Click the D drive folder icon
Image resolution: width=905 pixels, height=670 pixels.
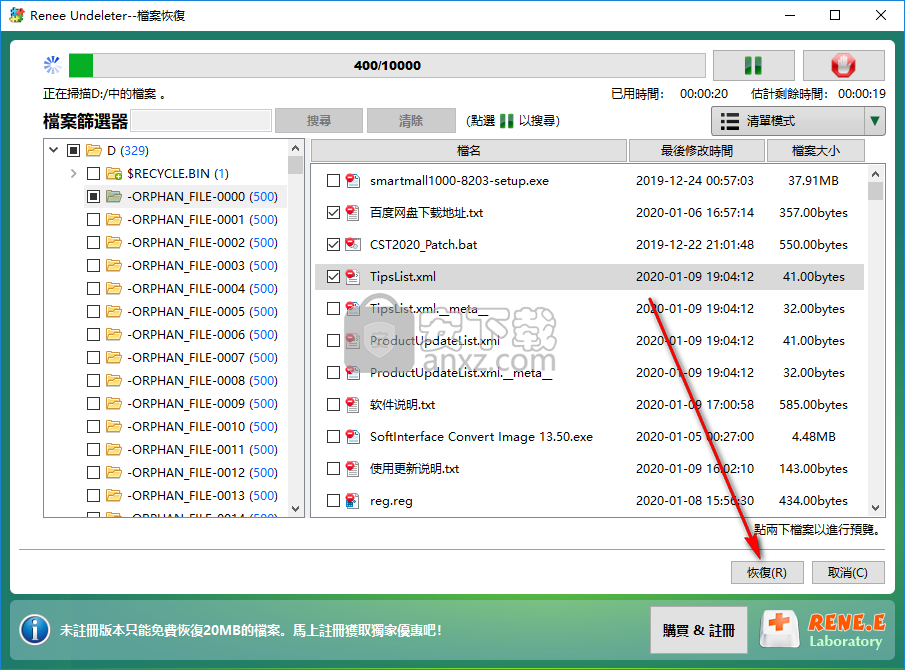point(94,151)
